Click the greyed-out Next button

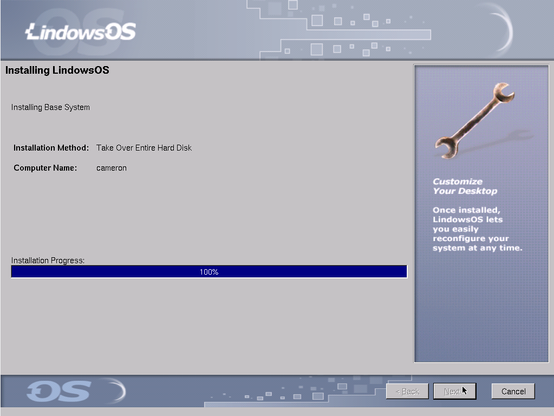click(x=455, y=391)
